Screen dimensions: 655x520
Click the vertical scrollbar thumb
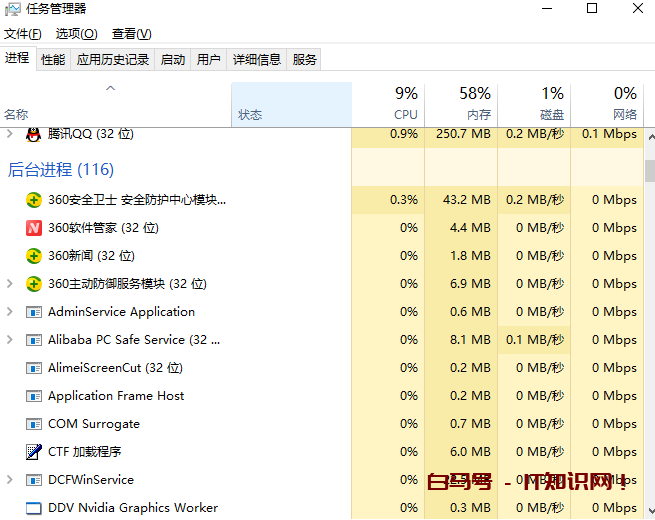pyautogui.click(x=649, y=170)
